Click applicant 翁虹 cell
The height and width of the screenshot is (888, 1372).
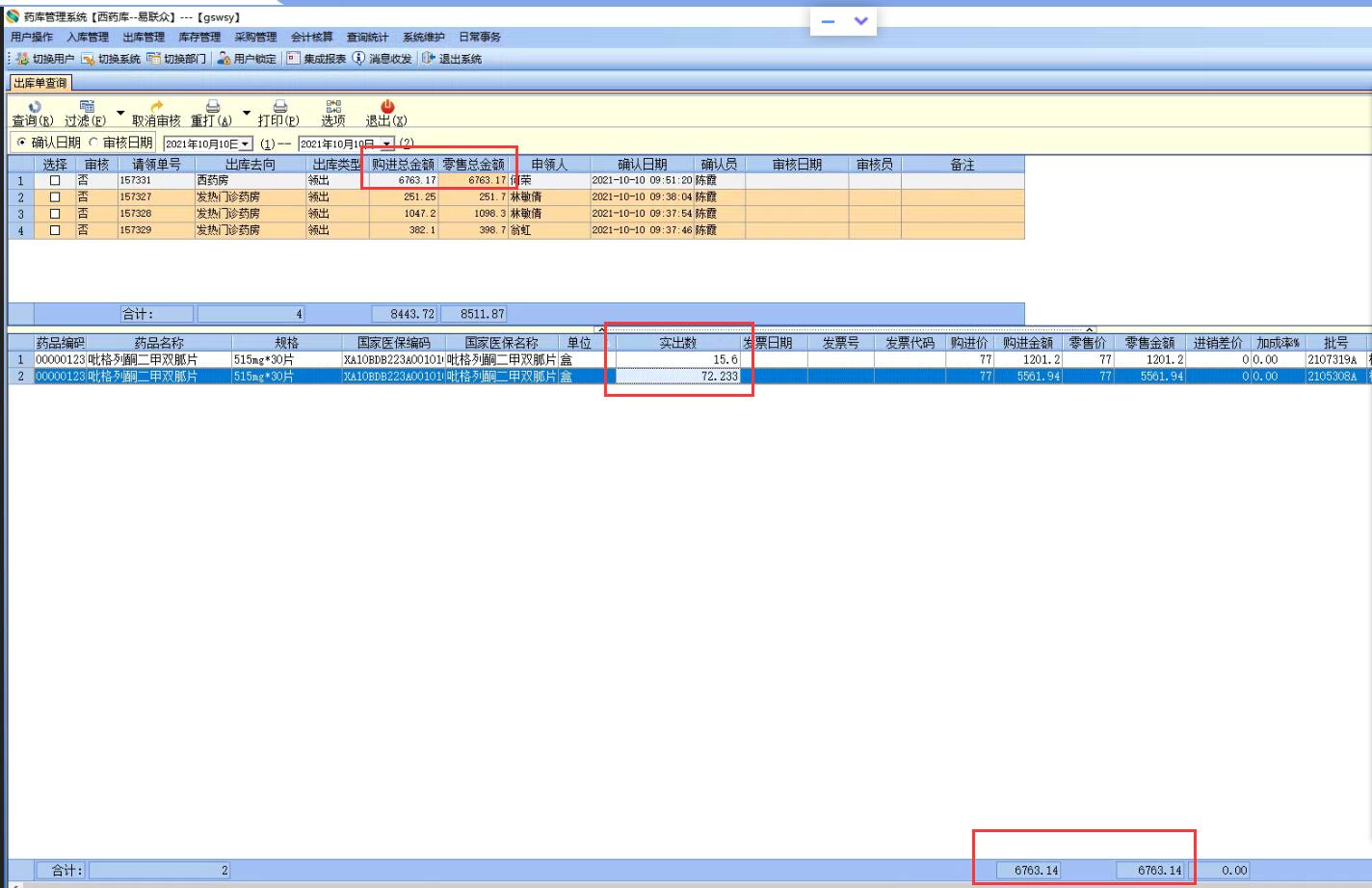(x=549, y=230)
